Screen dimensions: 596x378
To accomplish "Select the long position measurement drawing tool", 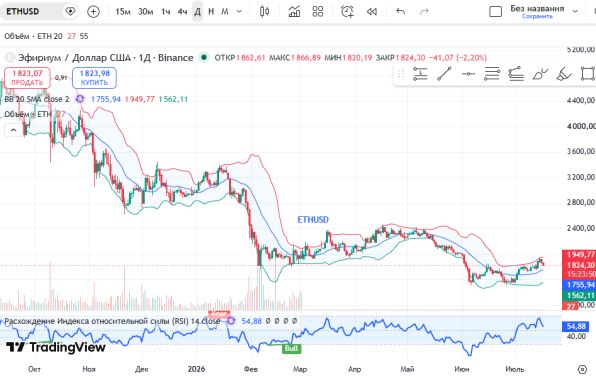I will 420,74.
